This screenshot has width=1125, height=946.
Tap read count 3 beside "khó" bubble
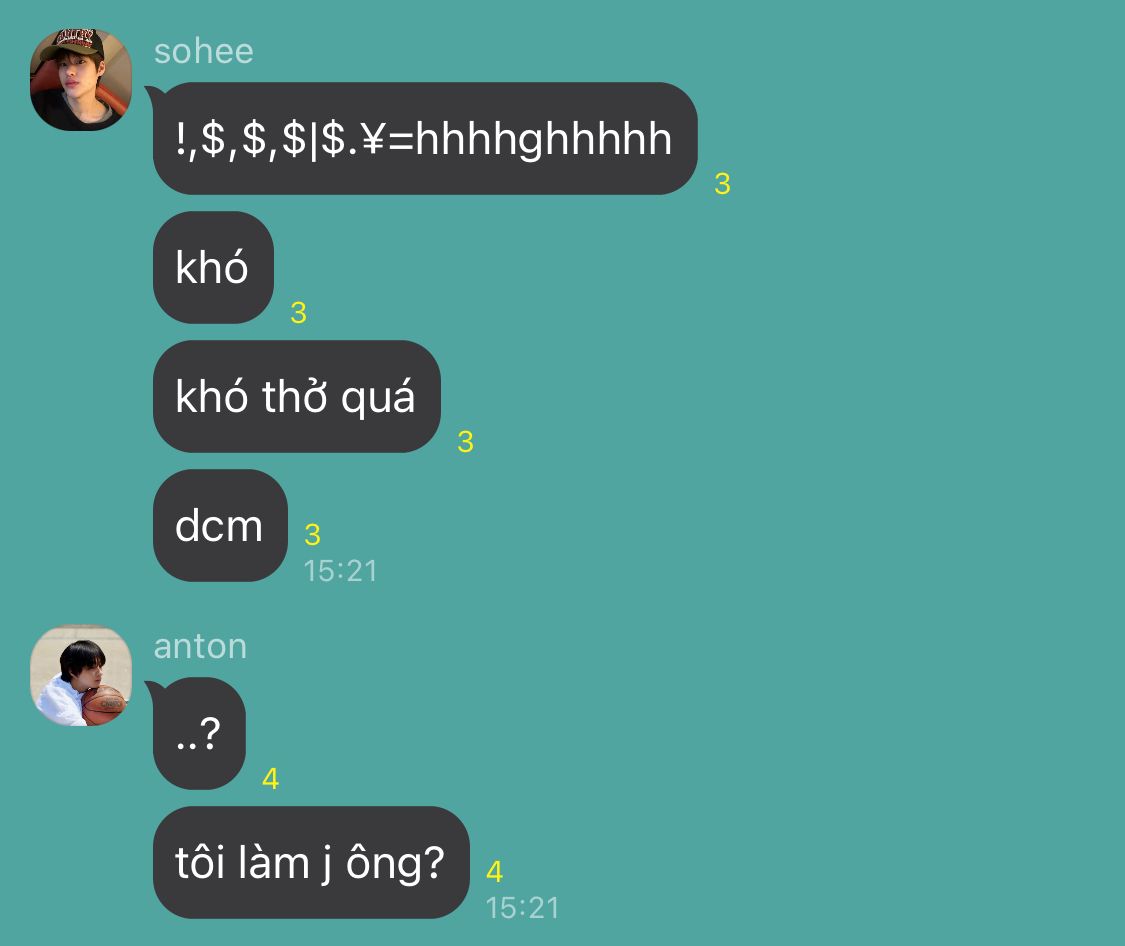[298, 313]
